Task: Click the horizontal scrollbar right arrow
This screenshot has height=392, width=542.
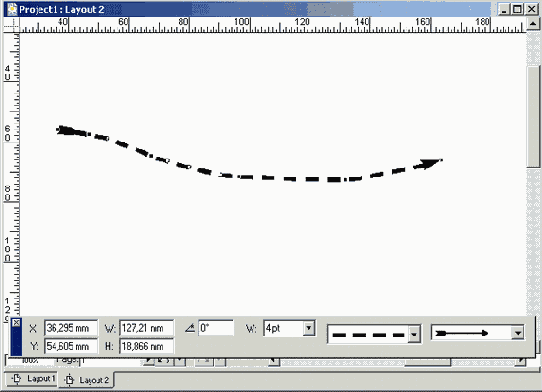Action: click(x=520, y=362)
